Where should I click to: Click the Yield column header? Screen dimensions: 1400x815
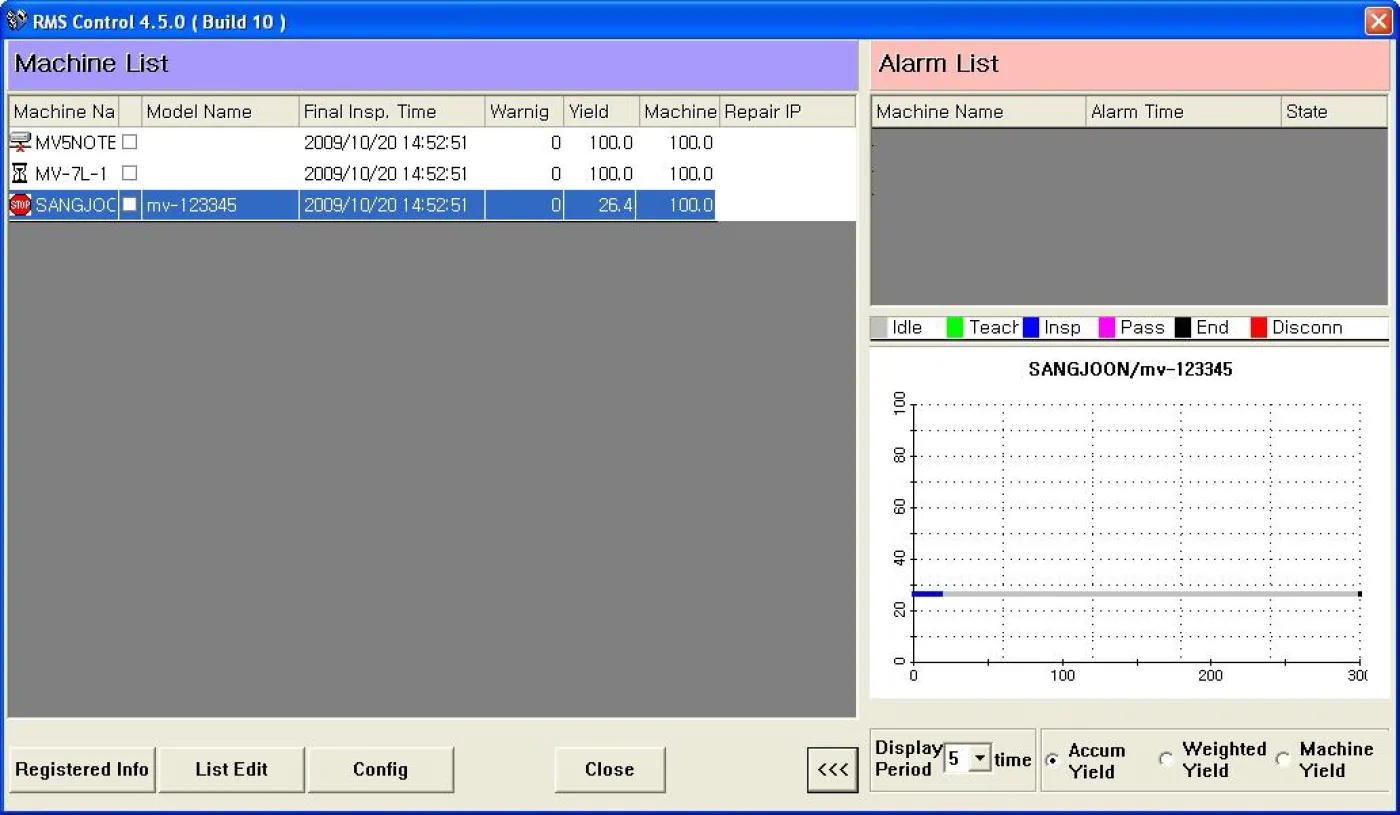[x=601, y=111]
